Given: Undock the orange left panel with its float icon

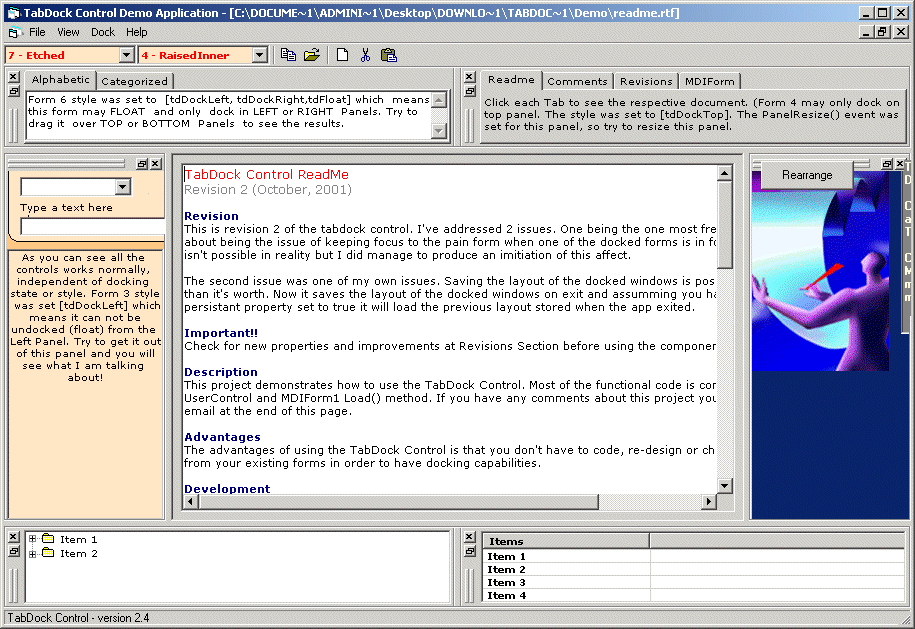Looking at the screenshot, I should (x=142, y=164).
